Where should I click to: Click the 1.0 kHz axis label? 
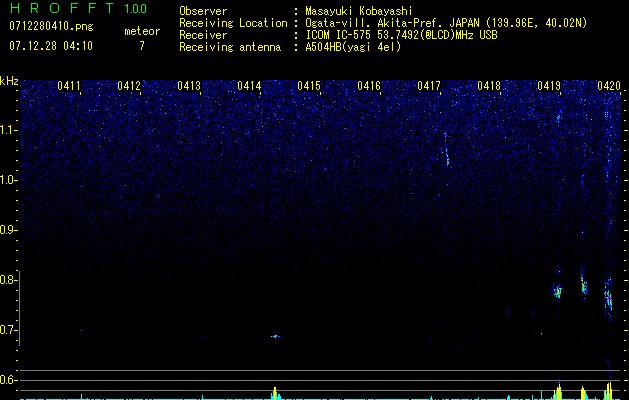[9, 180]
